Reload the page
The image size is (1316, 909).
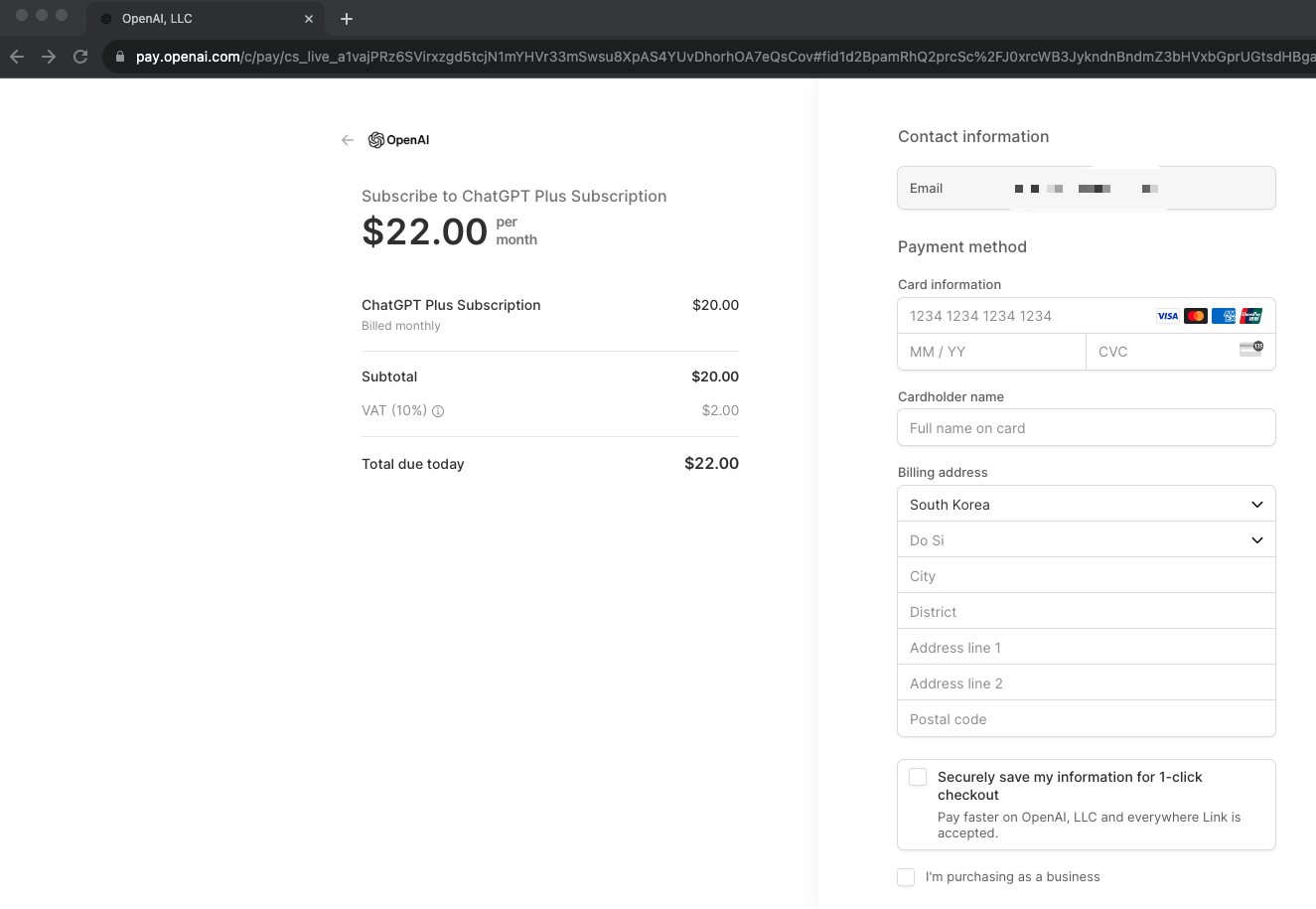pos(80,57)
